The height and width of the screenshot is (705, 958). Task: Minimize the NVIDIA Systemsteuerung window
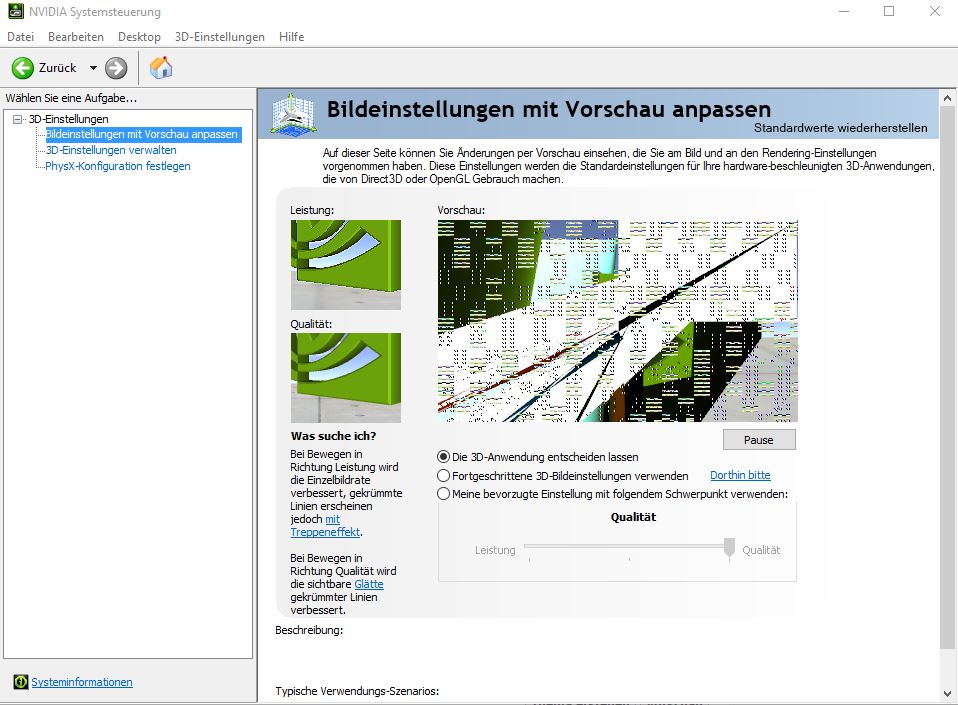[844, 11]
